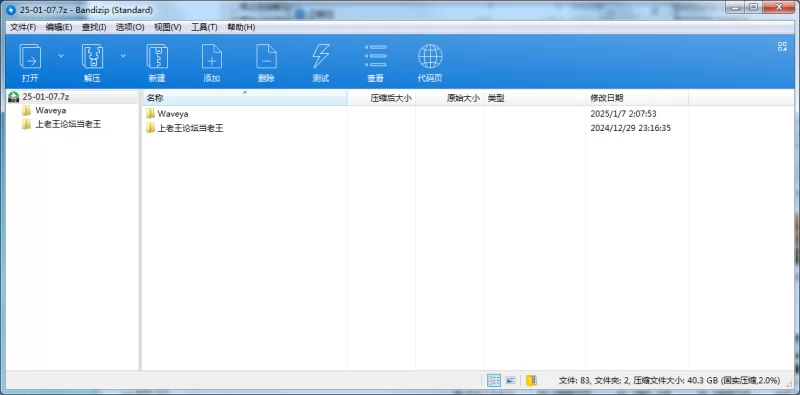
Task: Sort by the 类型 column header
Action: click(x=534, y=98)
